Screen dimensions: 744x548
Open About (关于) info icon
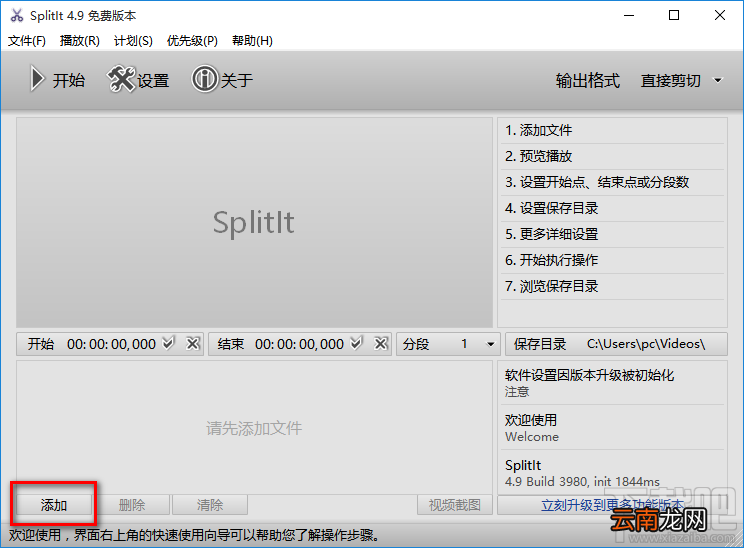point(205,79)
